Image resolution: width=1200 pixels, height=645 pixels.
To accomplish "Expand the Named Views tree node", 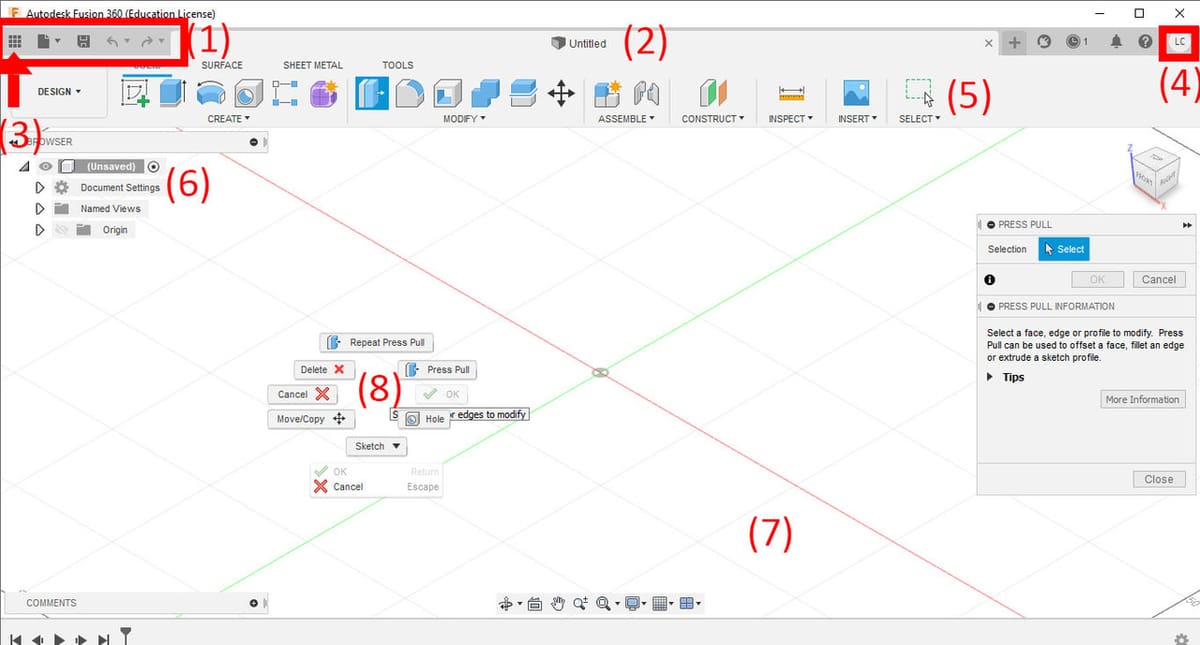I will tap(40, 209).
